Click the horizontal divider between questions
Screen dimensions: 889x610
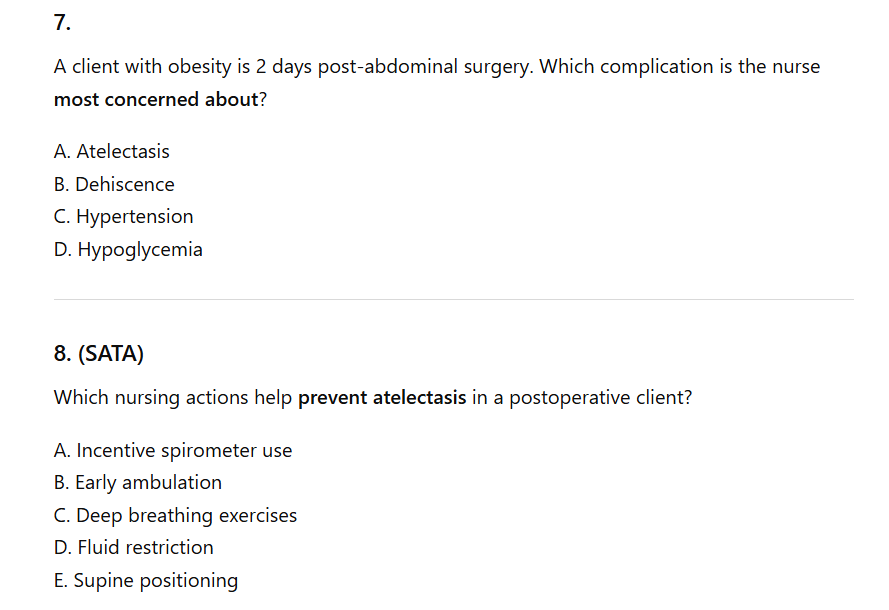(453, 299)
